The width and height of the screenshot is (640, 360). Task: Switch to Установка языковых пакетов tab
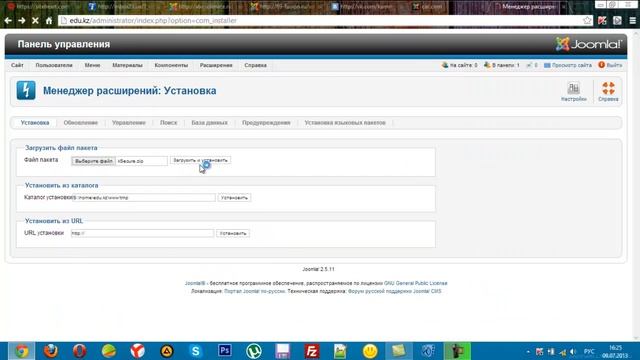tap(345, 123)
